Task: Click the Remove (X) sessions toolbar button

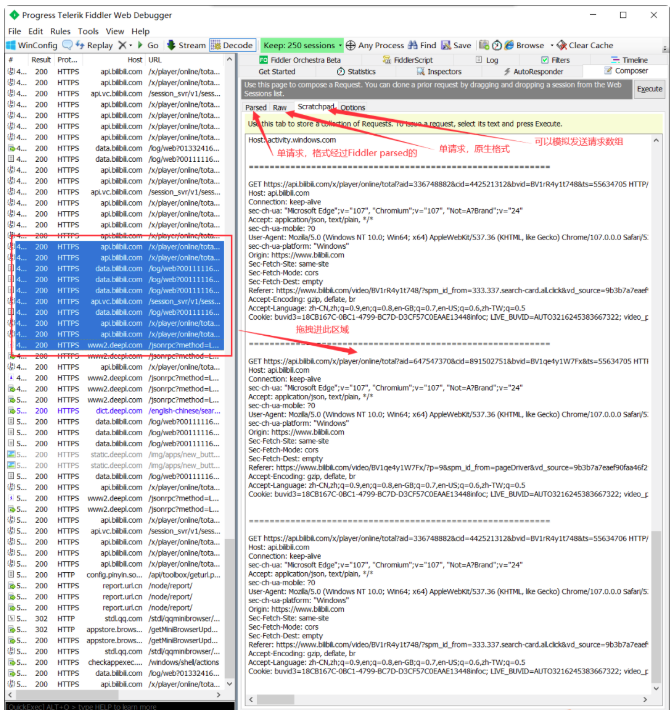Action: (x=122, y=45)
